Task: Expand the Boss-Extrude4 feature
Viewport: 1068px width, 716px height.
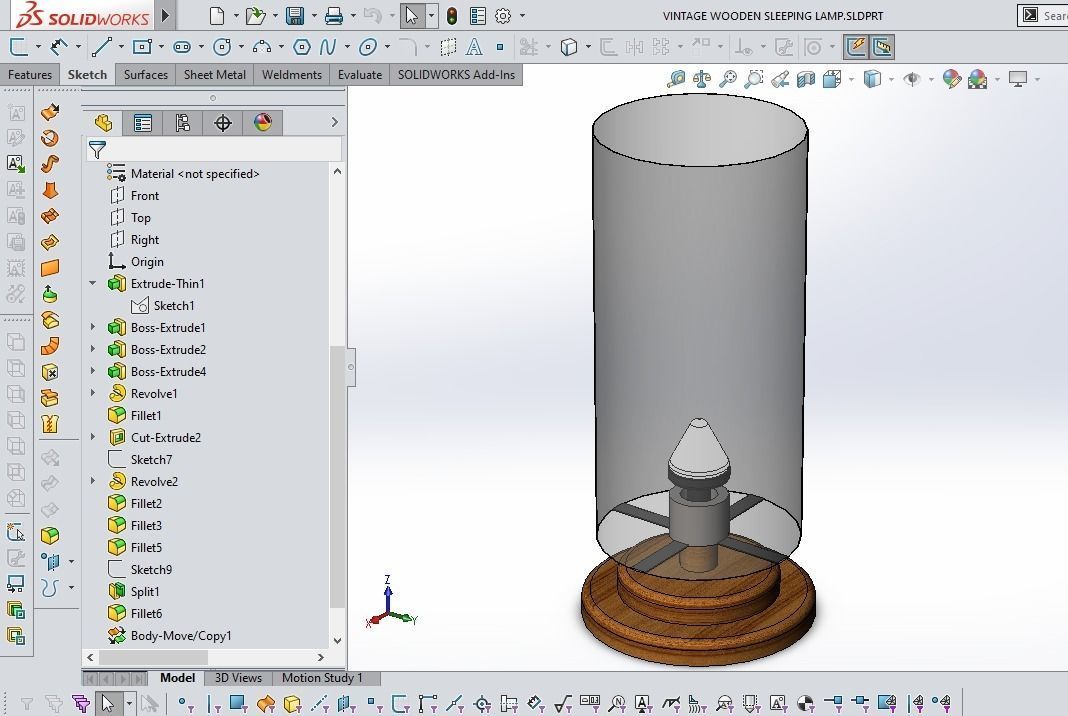Action: [x=93, y=371]
